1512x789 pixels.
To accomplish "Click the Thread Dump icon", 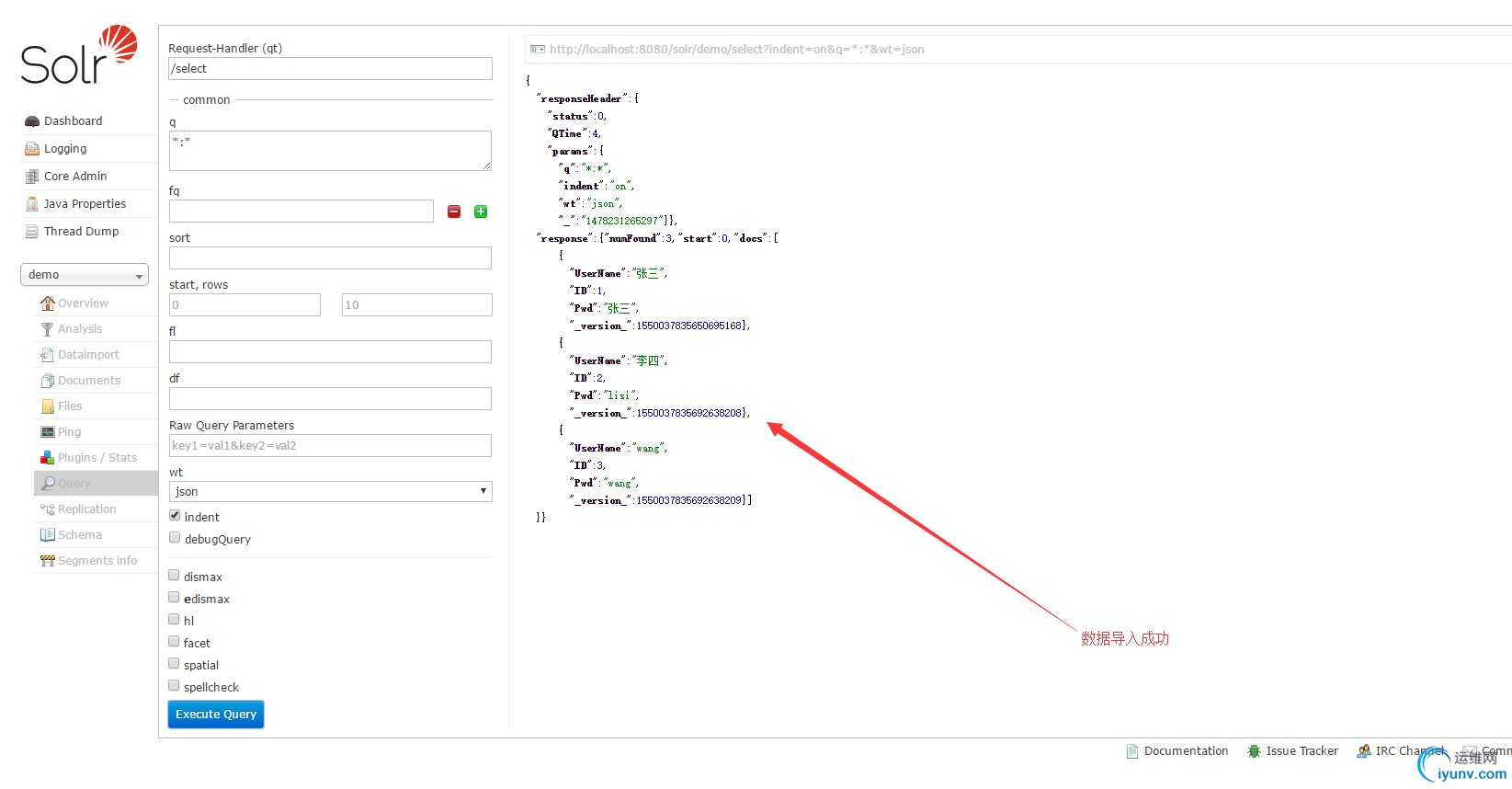I will pos(32,232).
